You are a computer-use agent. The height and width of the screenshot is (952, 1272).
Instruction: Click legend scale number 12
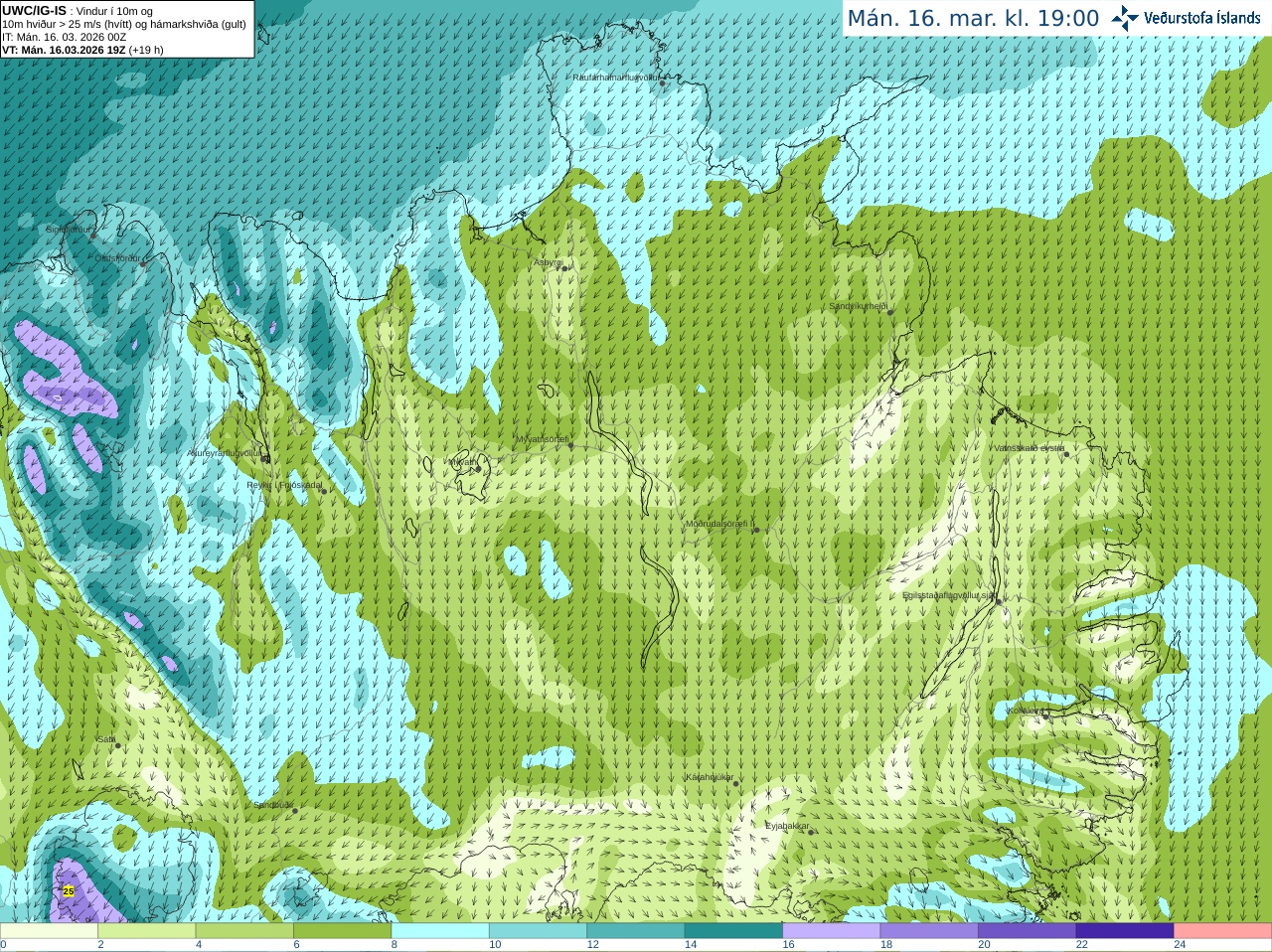coord(593,945)
